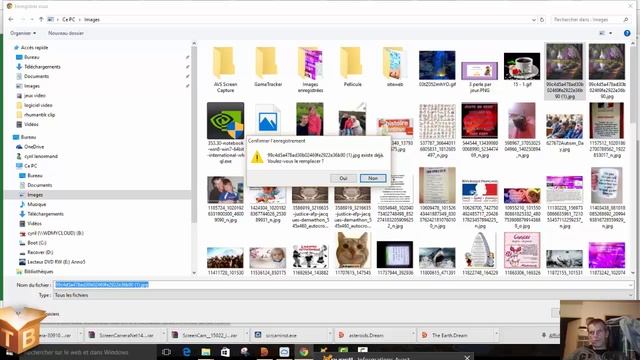Change the view layout icon

(x=602, y=33)
